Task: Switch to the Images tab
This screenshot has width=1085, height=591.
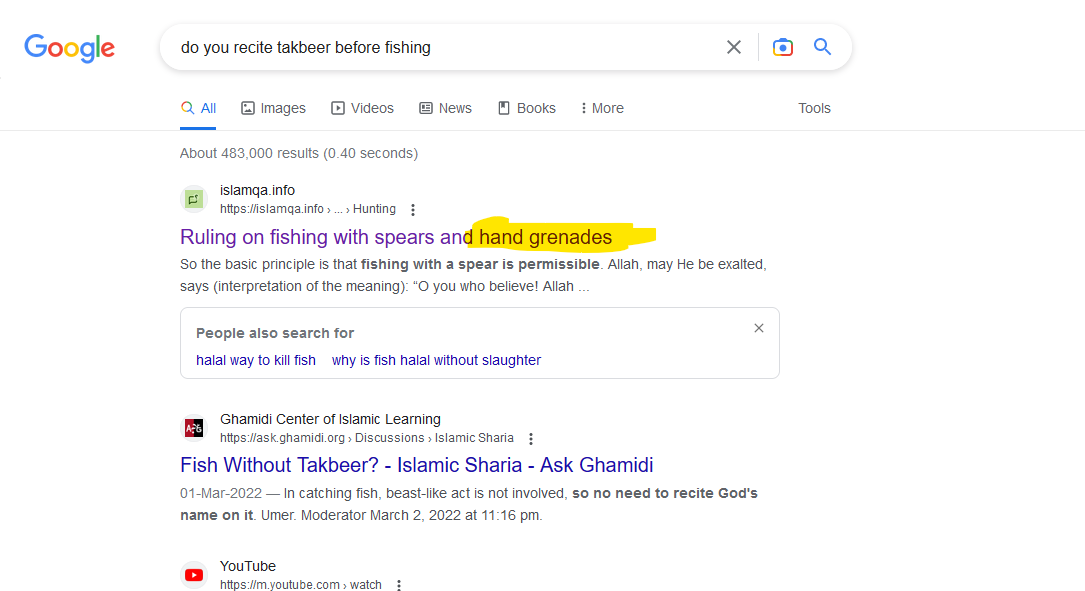Action: [273, 108]
